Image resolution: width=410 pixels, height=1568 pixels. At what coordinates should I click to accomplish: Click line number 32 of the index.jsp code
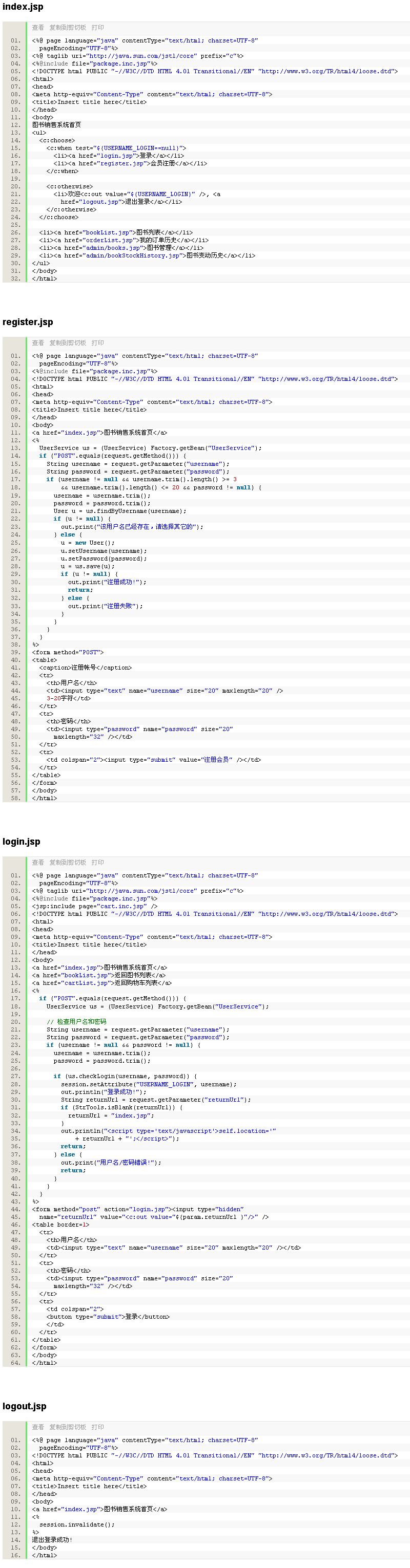coord(15,279)
